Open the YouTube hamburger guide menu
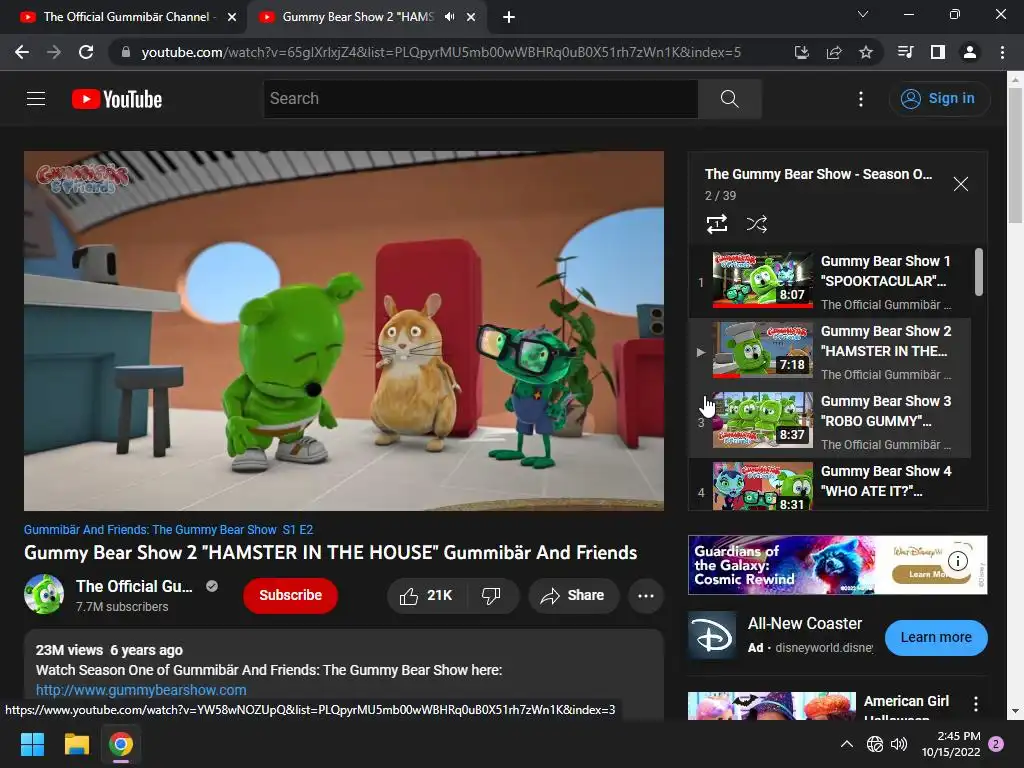 click(x=36, y=99)
